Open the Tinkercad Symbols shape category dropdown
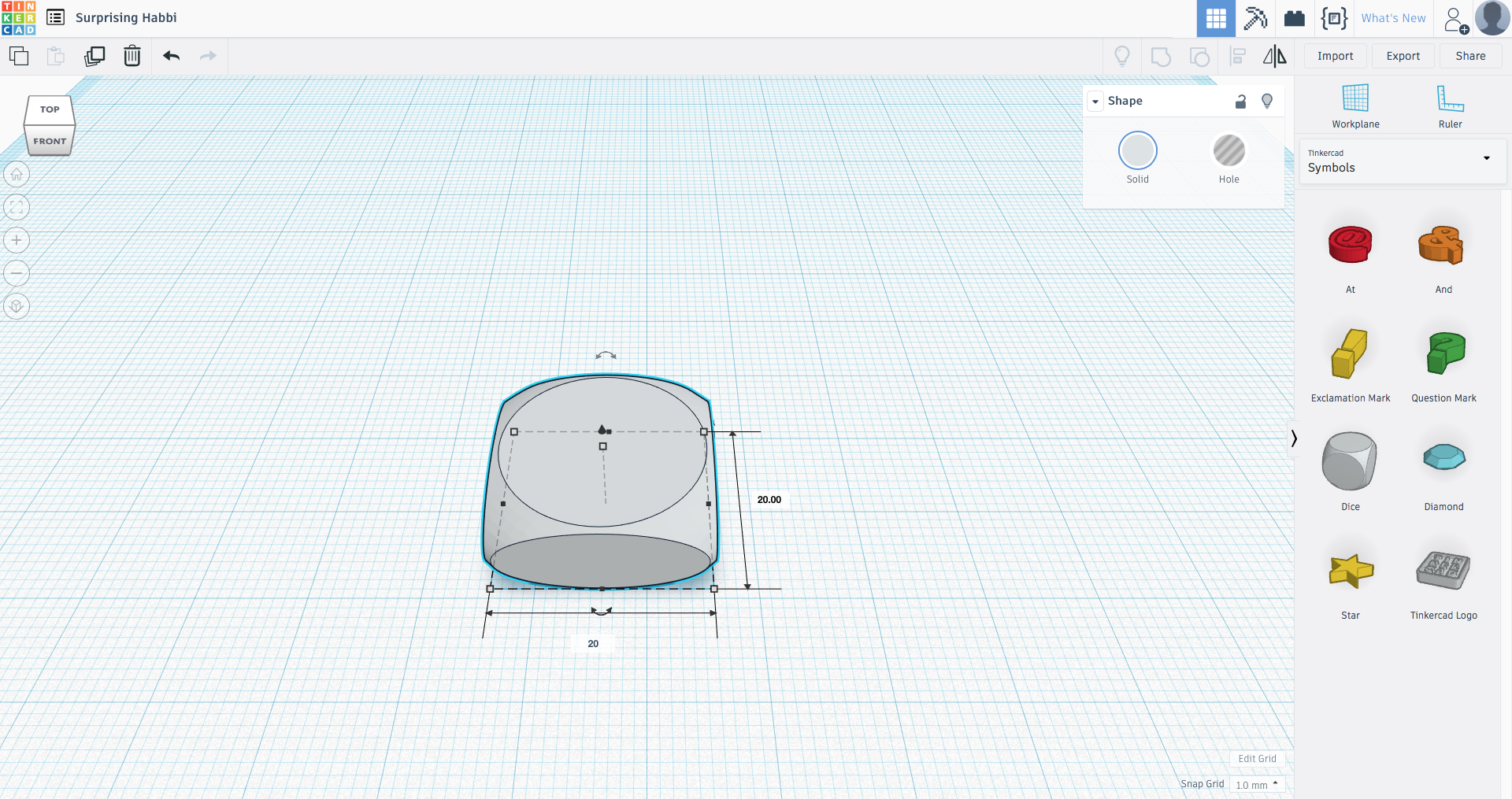Viewport: 1512px width, 799px height. tap(1402, 161)
